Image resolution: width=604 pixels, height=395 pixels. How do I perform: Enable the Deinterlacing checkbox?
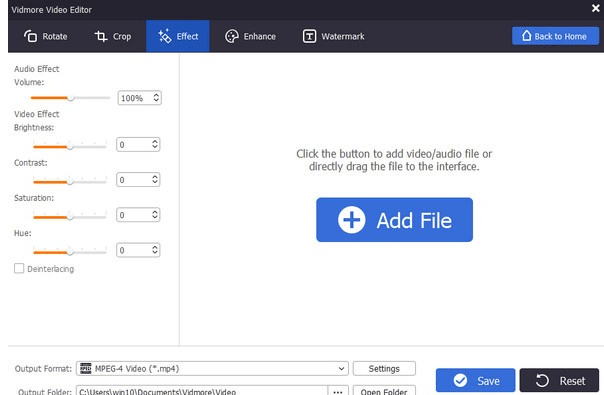(x=19, y=268)
